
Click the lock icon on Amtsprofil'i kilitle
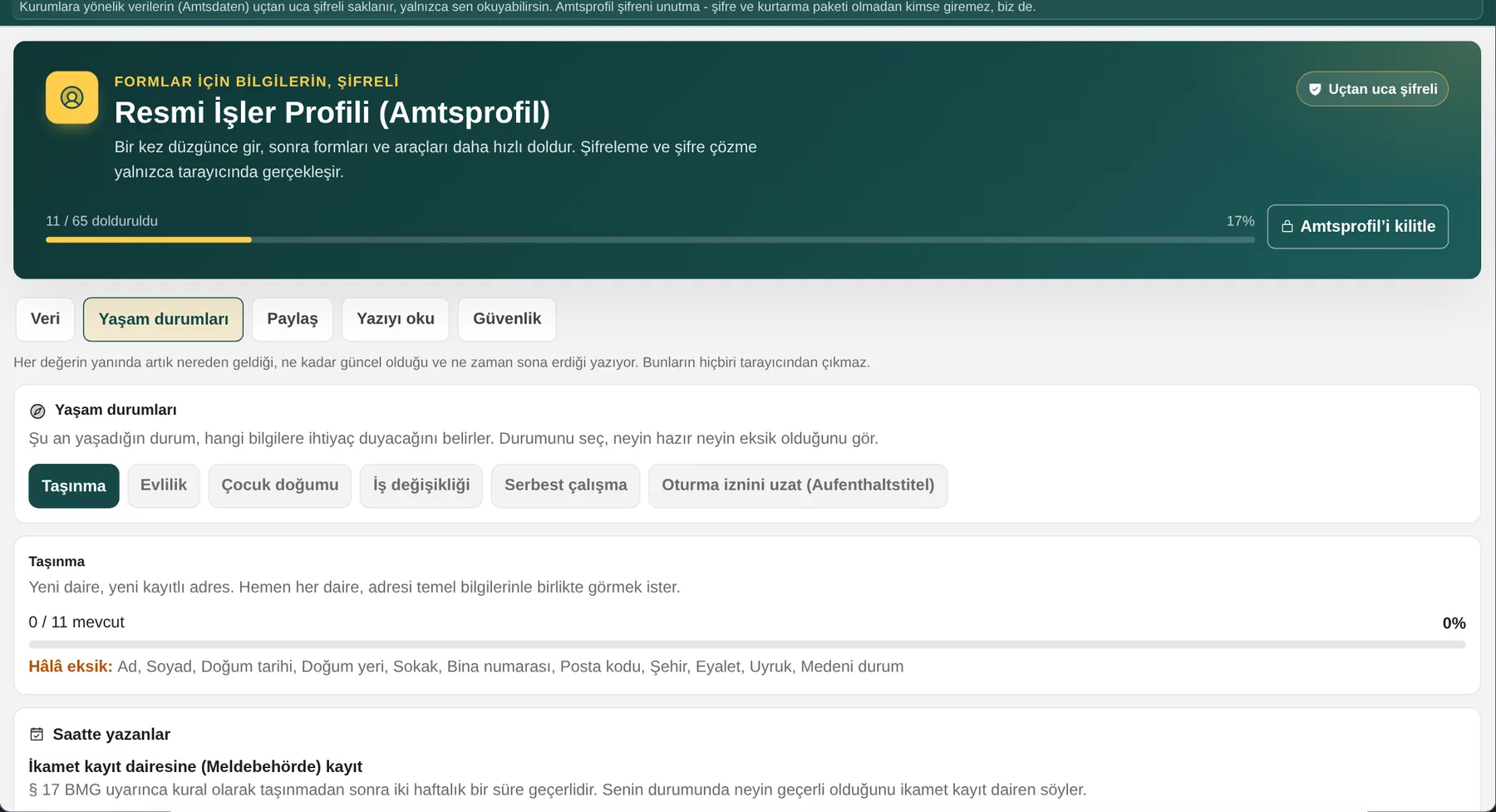pyautogui.click(x=1287, y=226)
